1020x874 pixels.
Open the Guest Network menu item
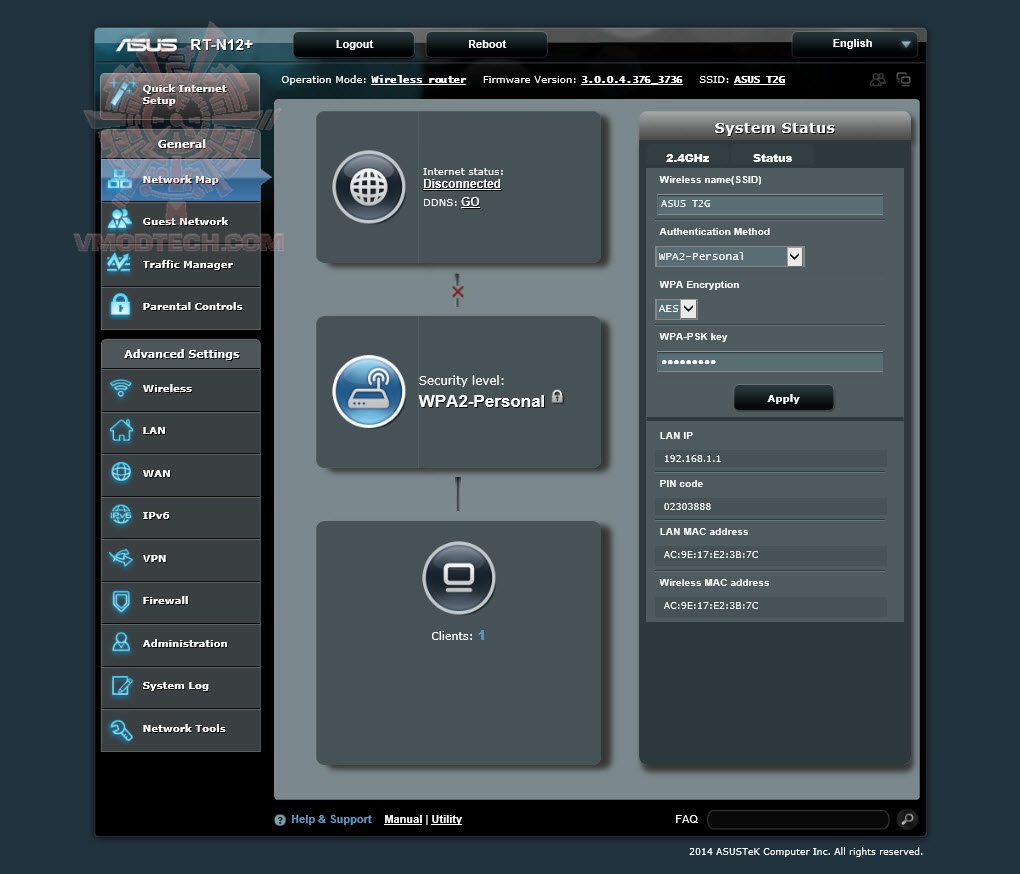click(x=181, y=222)
